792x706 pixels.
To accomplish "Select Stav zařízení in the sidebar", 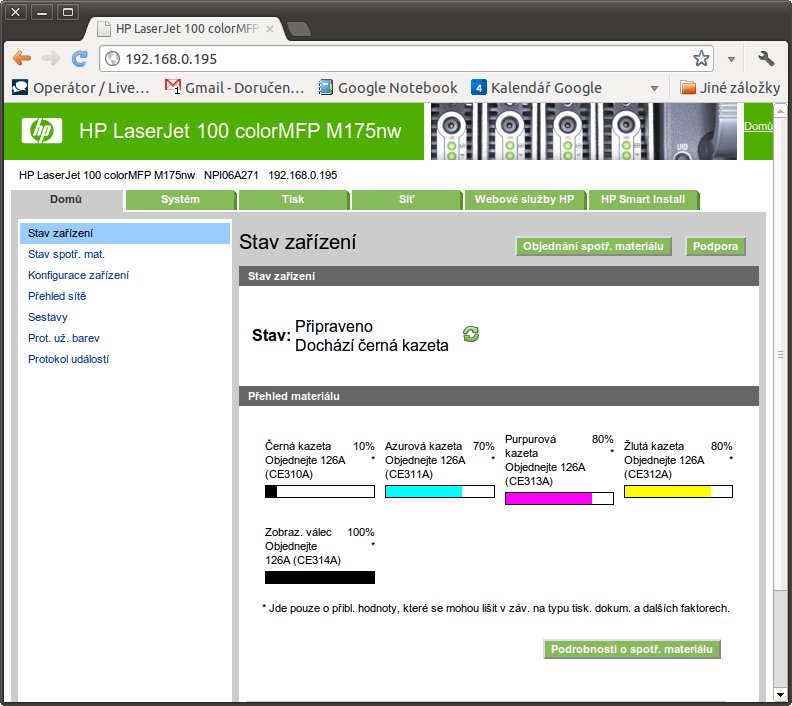I will pos(125,233).
